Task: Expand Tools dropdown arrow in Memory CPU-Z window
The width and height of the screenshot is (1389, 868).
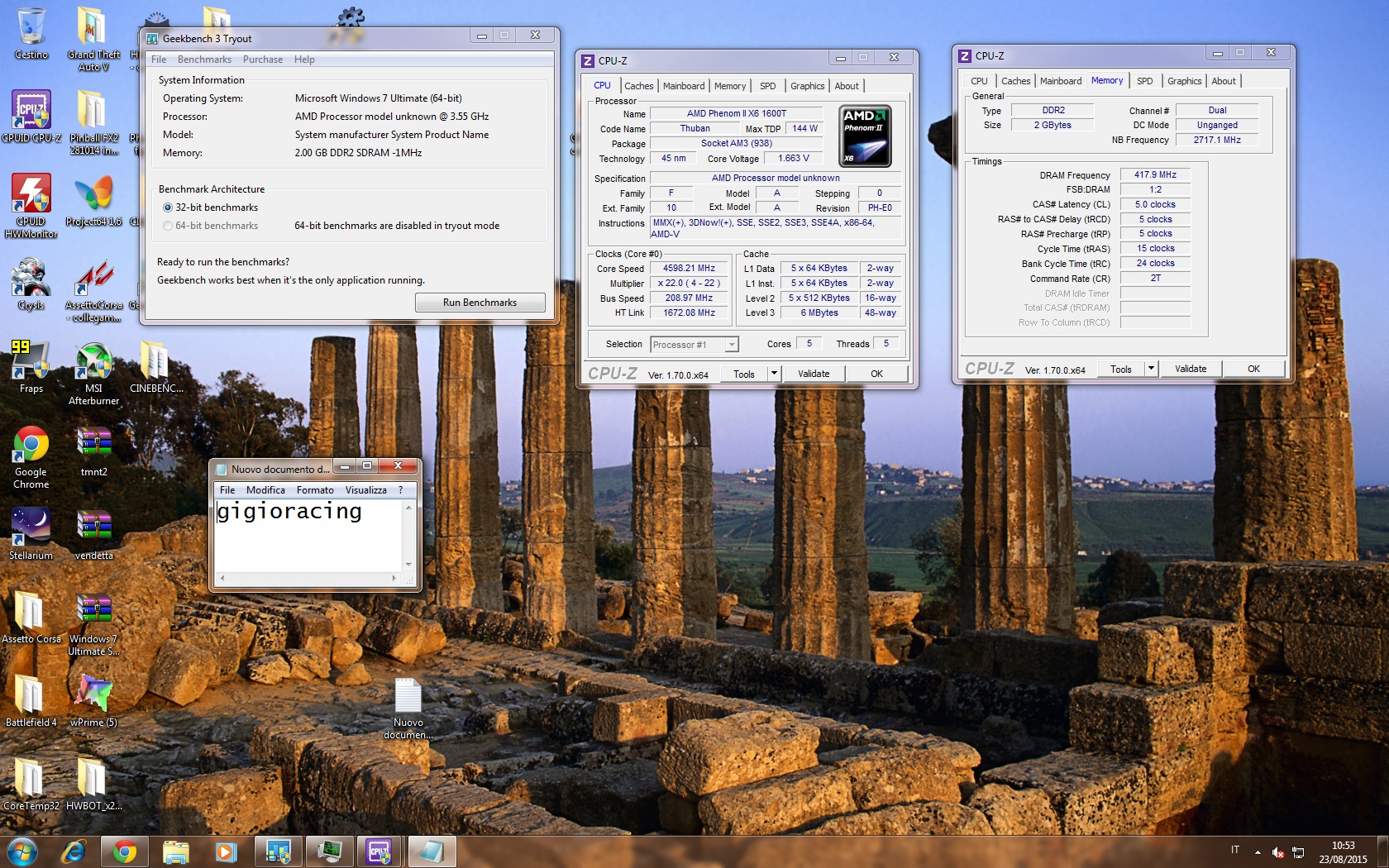Action: tap(1151, 369)
